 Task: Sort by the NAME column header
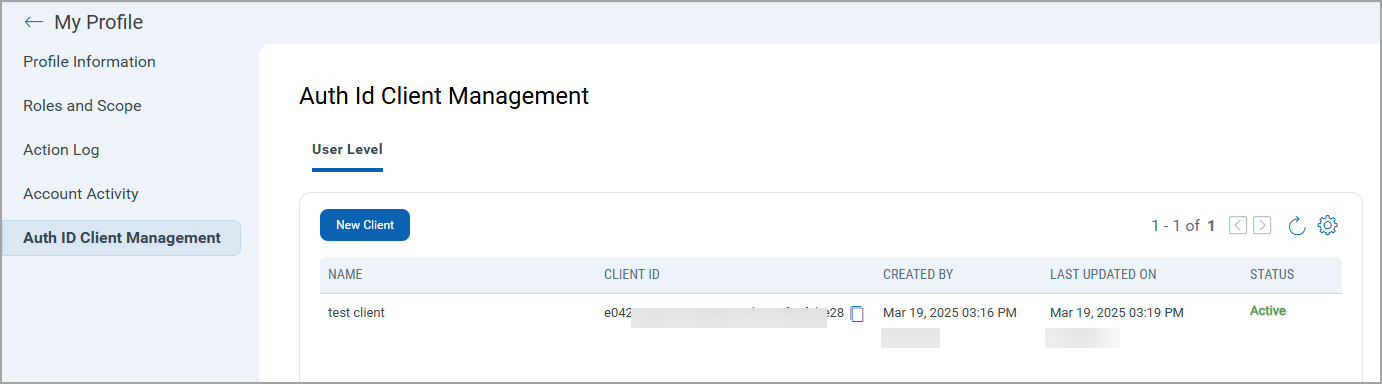coord(345,274)
